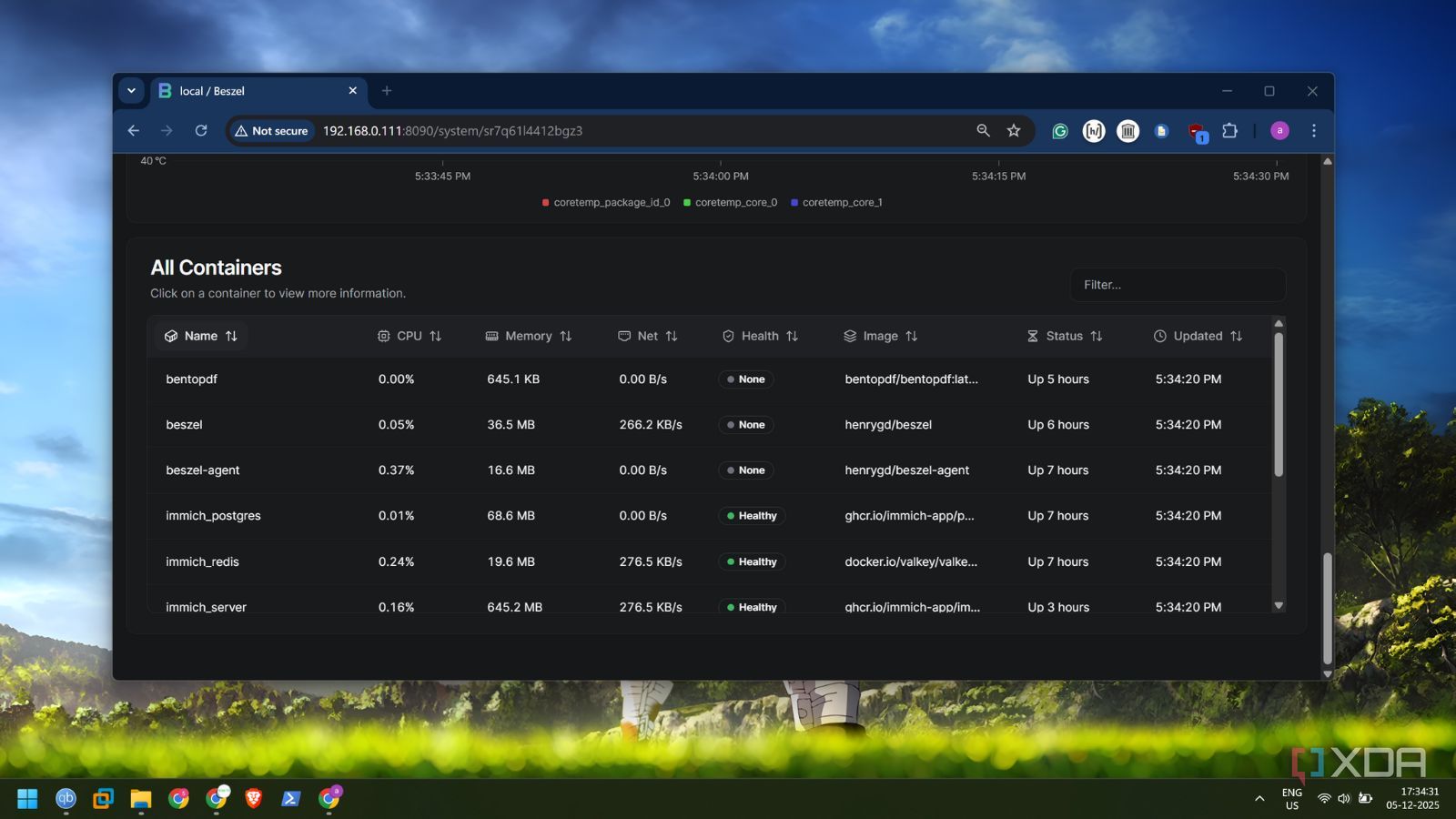Click the Not secure site info chip
1456x819 pixels.
(x=271, y=131)
